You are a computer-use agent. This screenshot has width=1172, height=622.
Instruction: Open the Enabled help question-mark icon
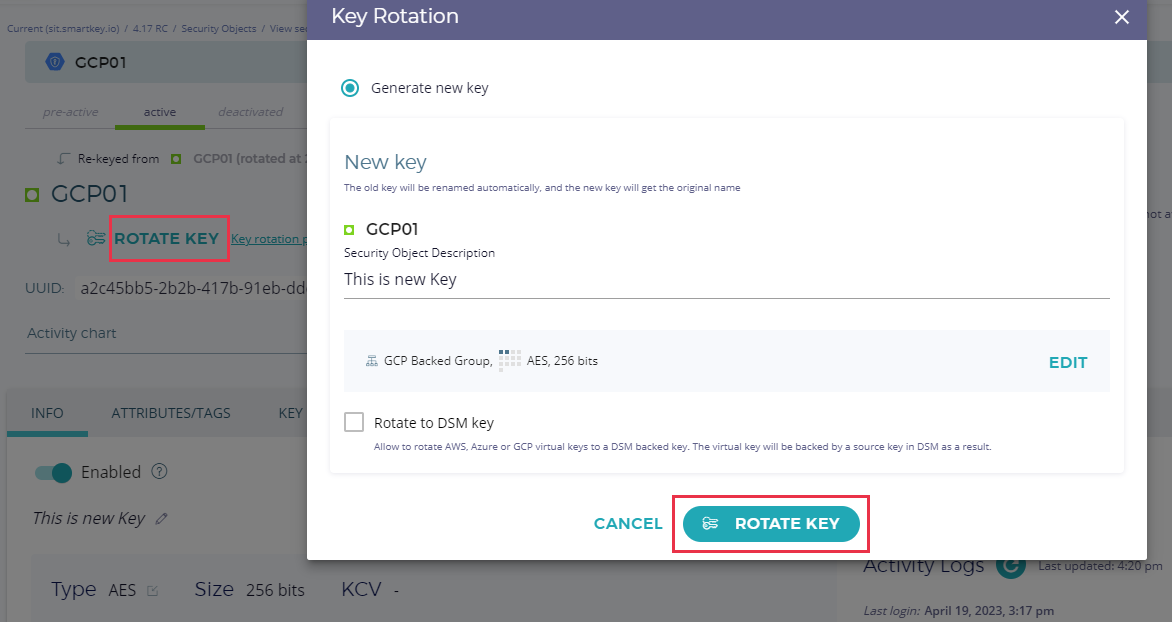click(x=159, y=472)
